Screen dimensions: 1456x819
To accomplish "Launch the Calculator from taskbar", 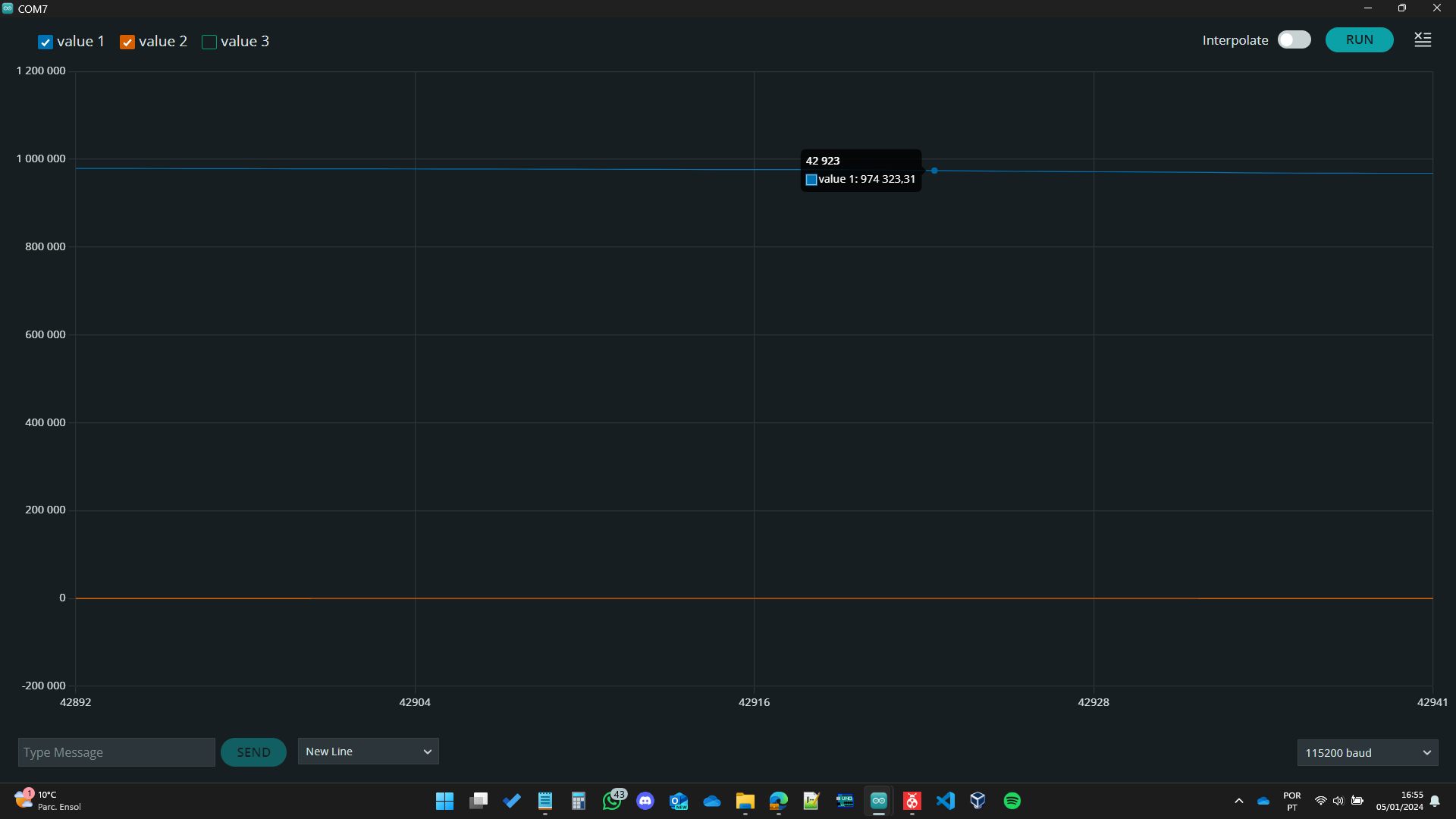I will (579, 801).
